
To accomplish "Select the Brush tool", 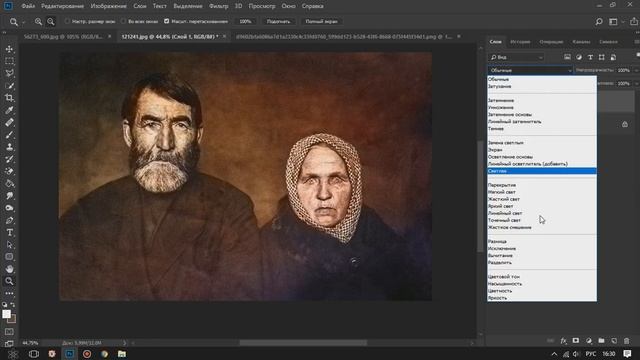I will (9, 135).
